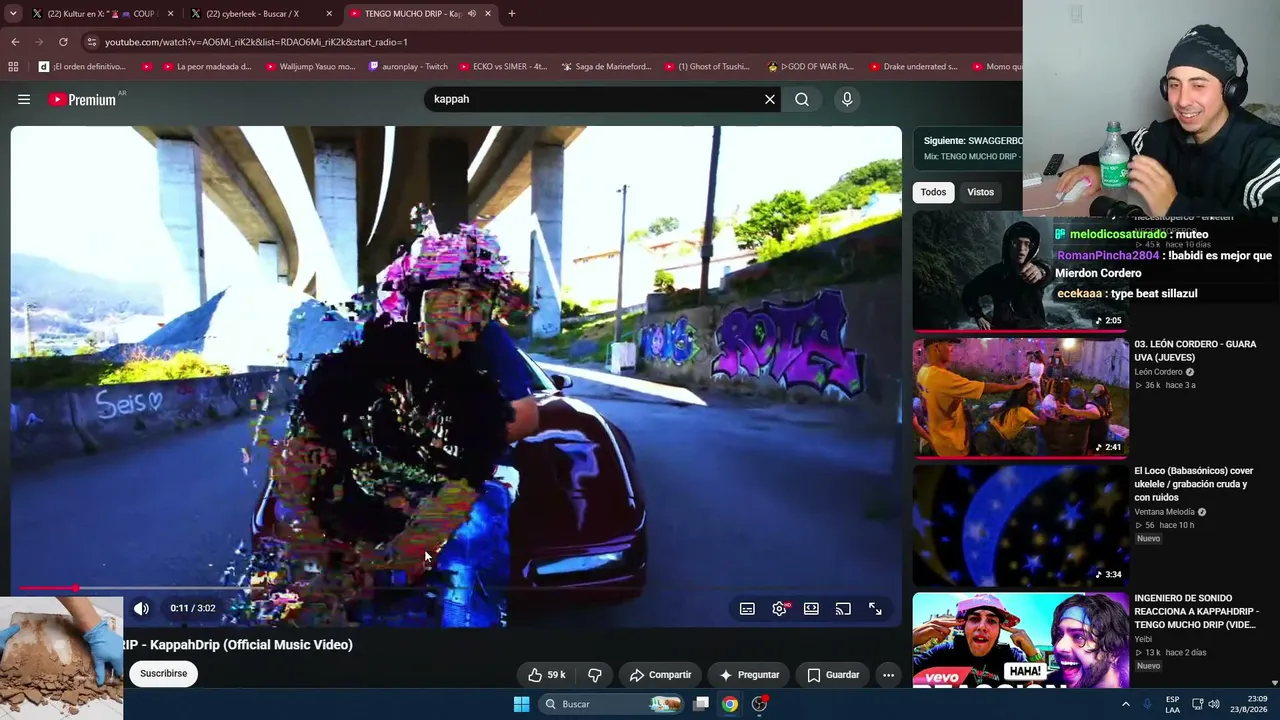The height and width of the screenshot is (720, 1280).
Task: Cast the video to a TV
Action: [x=843, y=608]
